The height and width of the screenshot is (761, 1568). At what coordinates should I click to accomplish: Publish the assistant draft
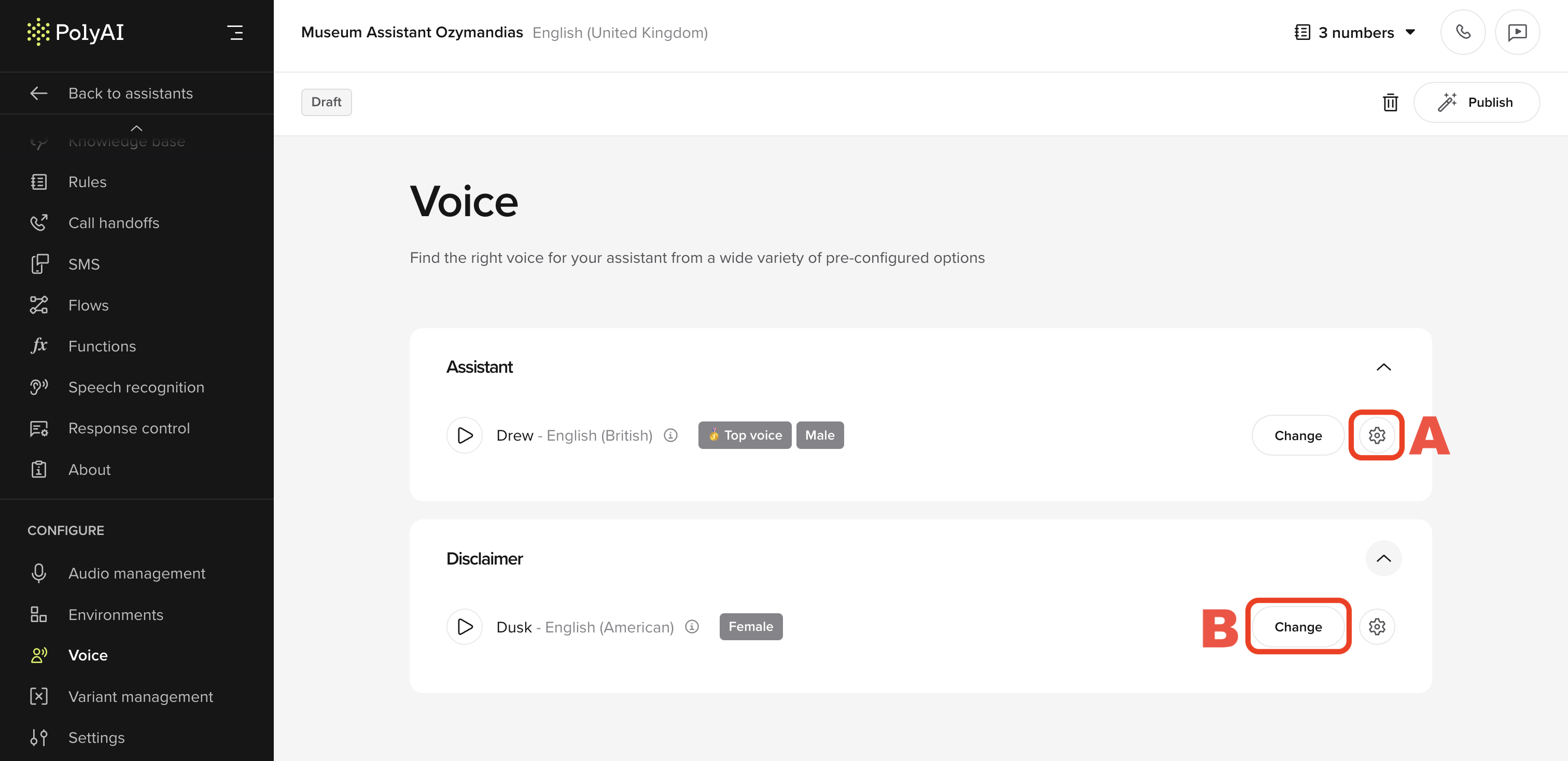point(1477,102)
